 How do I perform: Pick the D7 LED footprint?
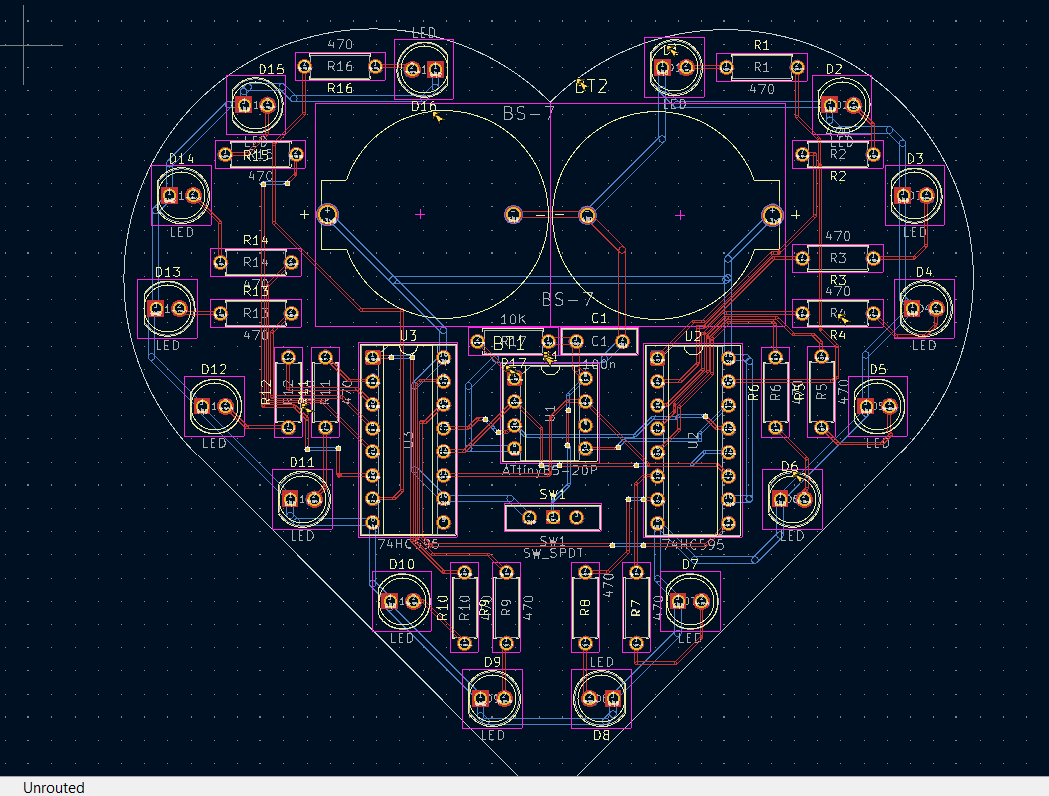tap(690, 601)
